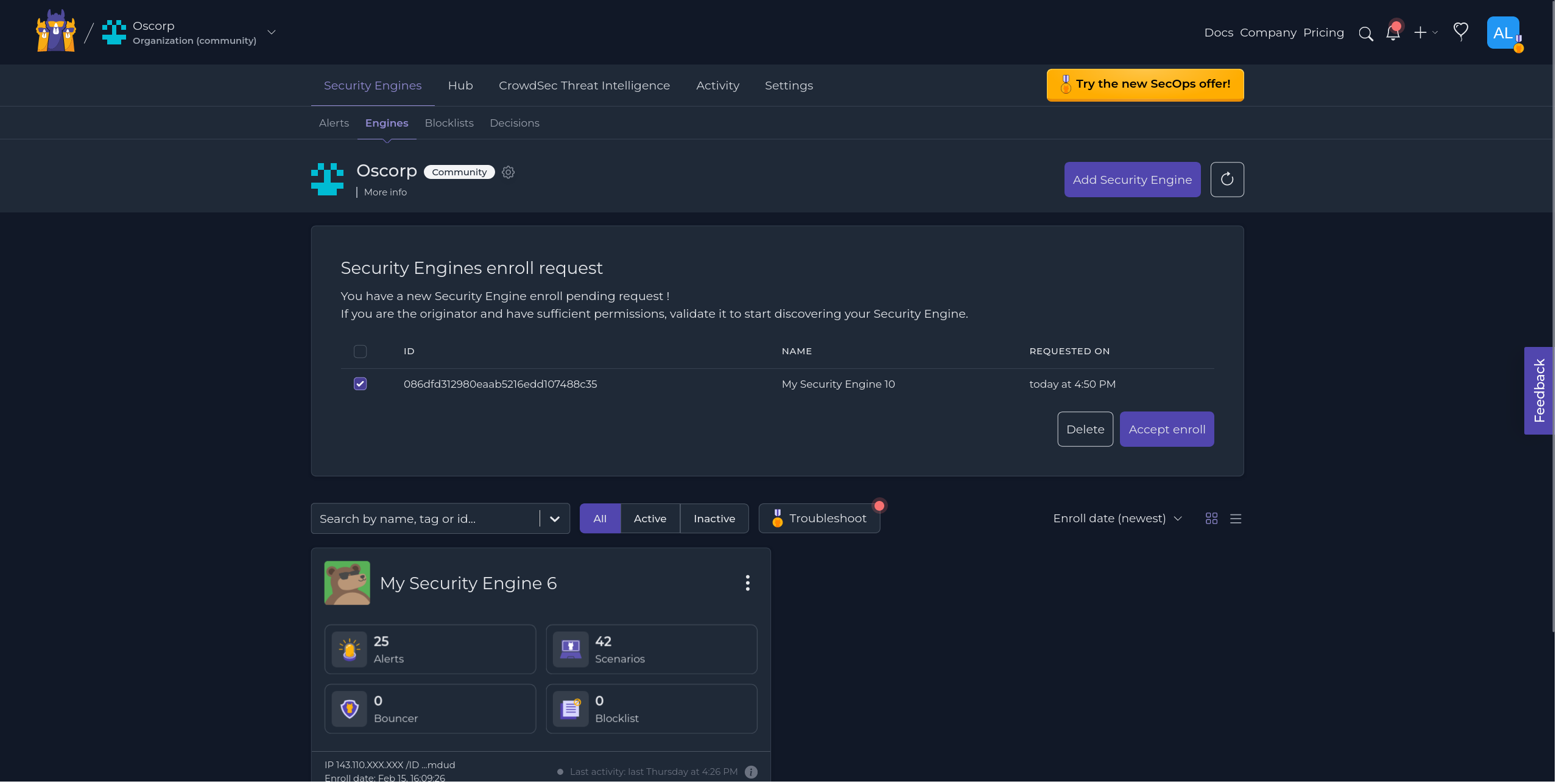Switch to the Alerts tab
1559x784 pixels.
[334, 122]
